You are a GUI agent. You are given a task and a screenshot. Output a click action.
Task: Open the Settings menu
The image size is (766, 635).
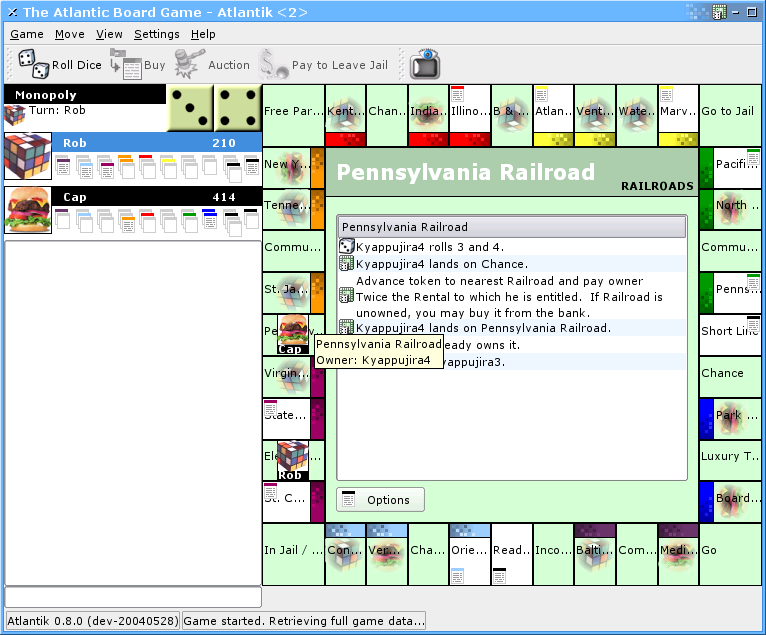pos(157,34)
